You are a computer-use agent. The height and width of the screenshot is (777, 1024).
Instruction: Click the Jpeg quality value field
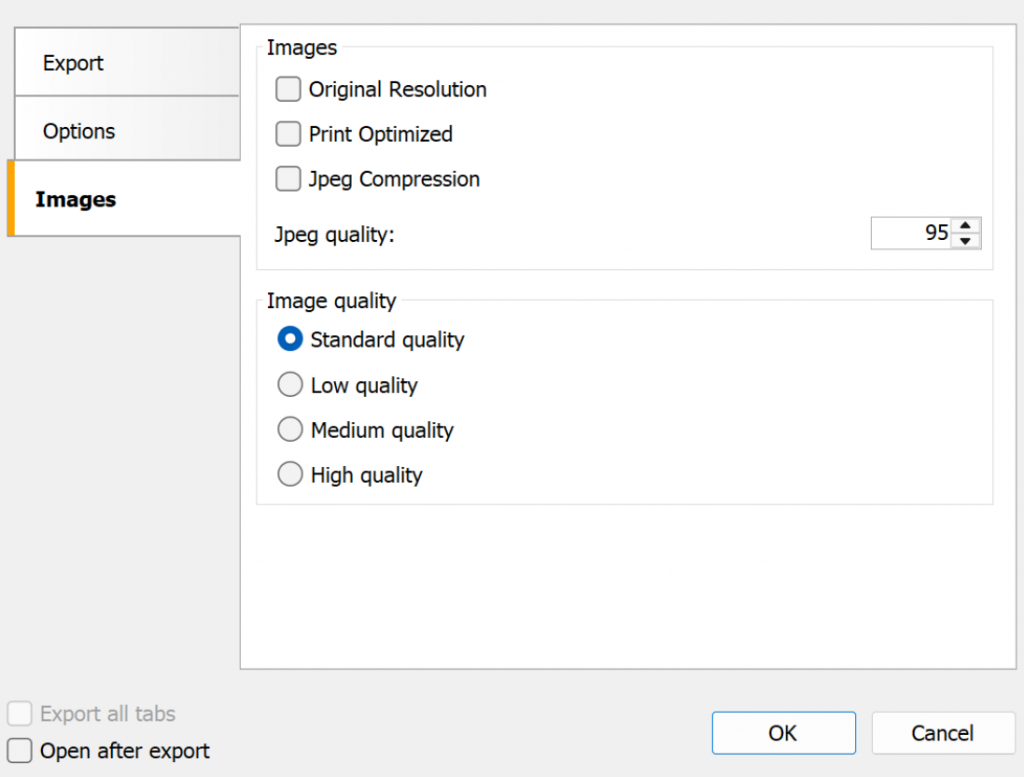point(911,233)
